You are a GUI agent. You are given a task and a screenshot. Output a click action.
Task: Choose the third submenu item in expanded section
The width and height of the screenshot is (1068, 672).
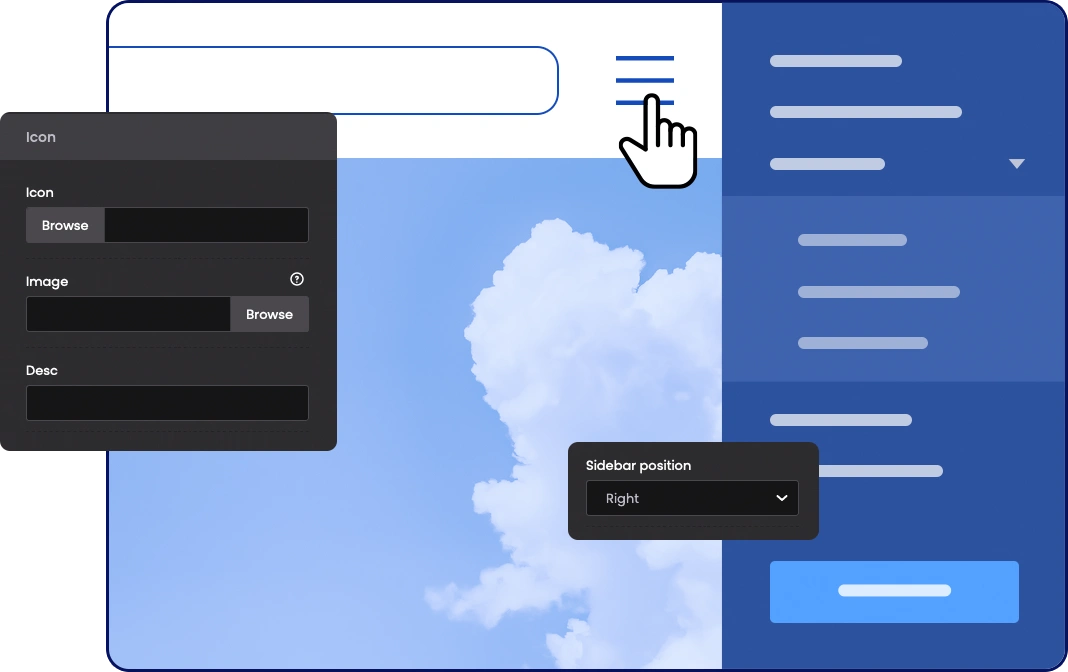(862, 343)
